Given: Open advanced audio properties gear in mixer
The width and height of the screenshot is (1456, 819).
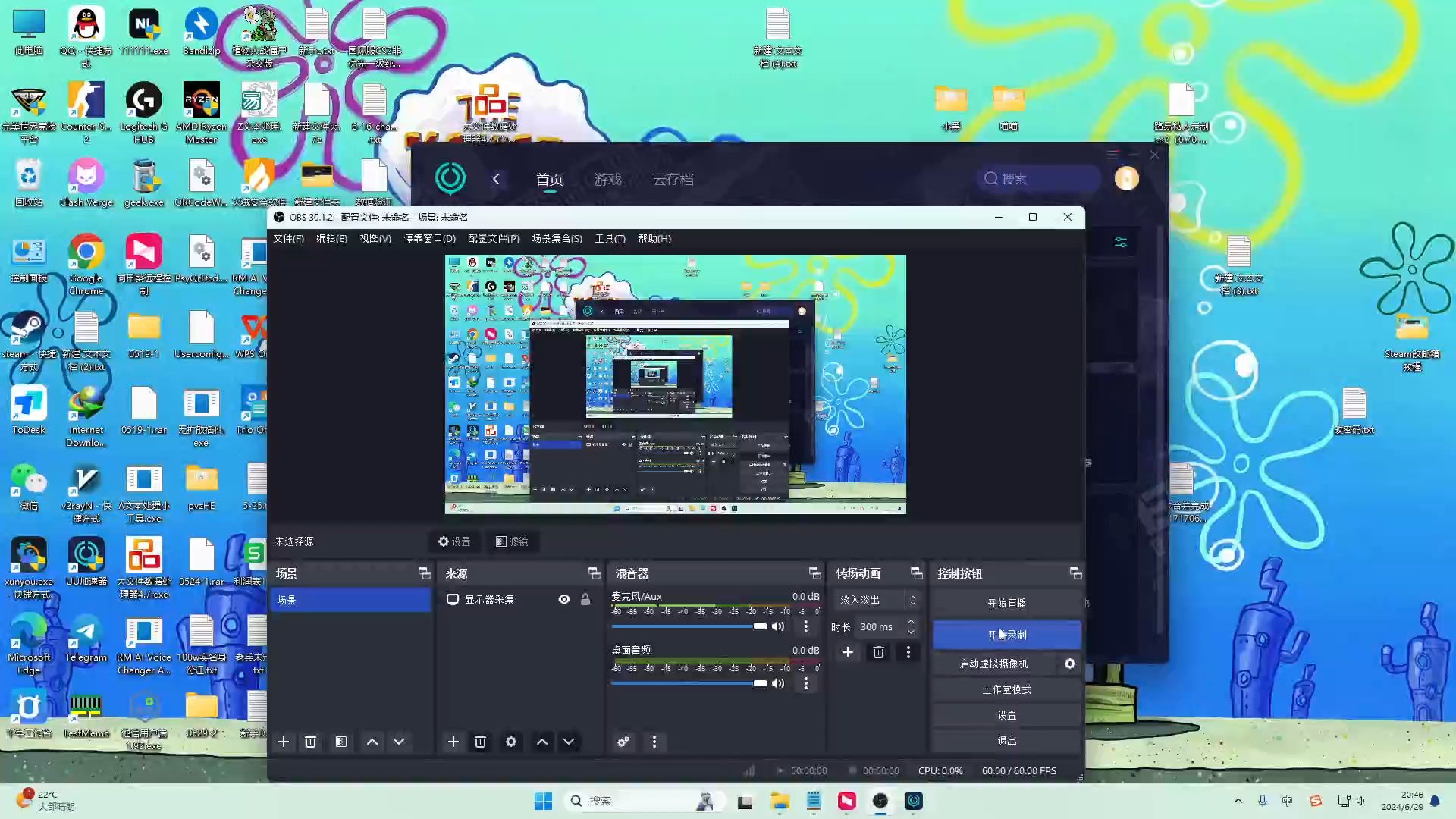Looking at the screenshot, I should (x=623, y=742).
